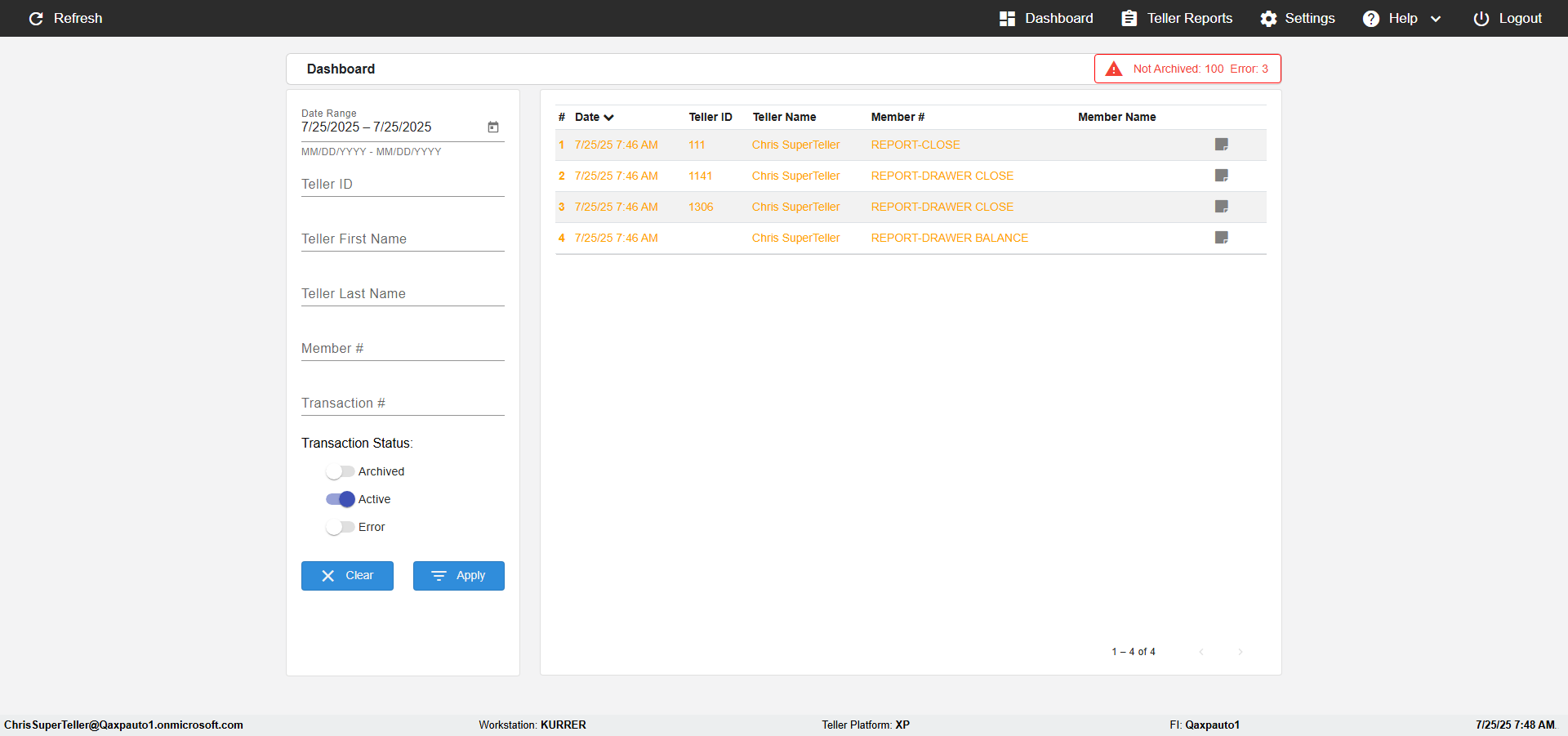Click the Dashboard grid icon in top bar
The width and height of the screenshot is (1568, 736).
click(x=1007, y=18)
